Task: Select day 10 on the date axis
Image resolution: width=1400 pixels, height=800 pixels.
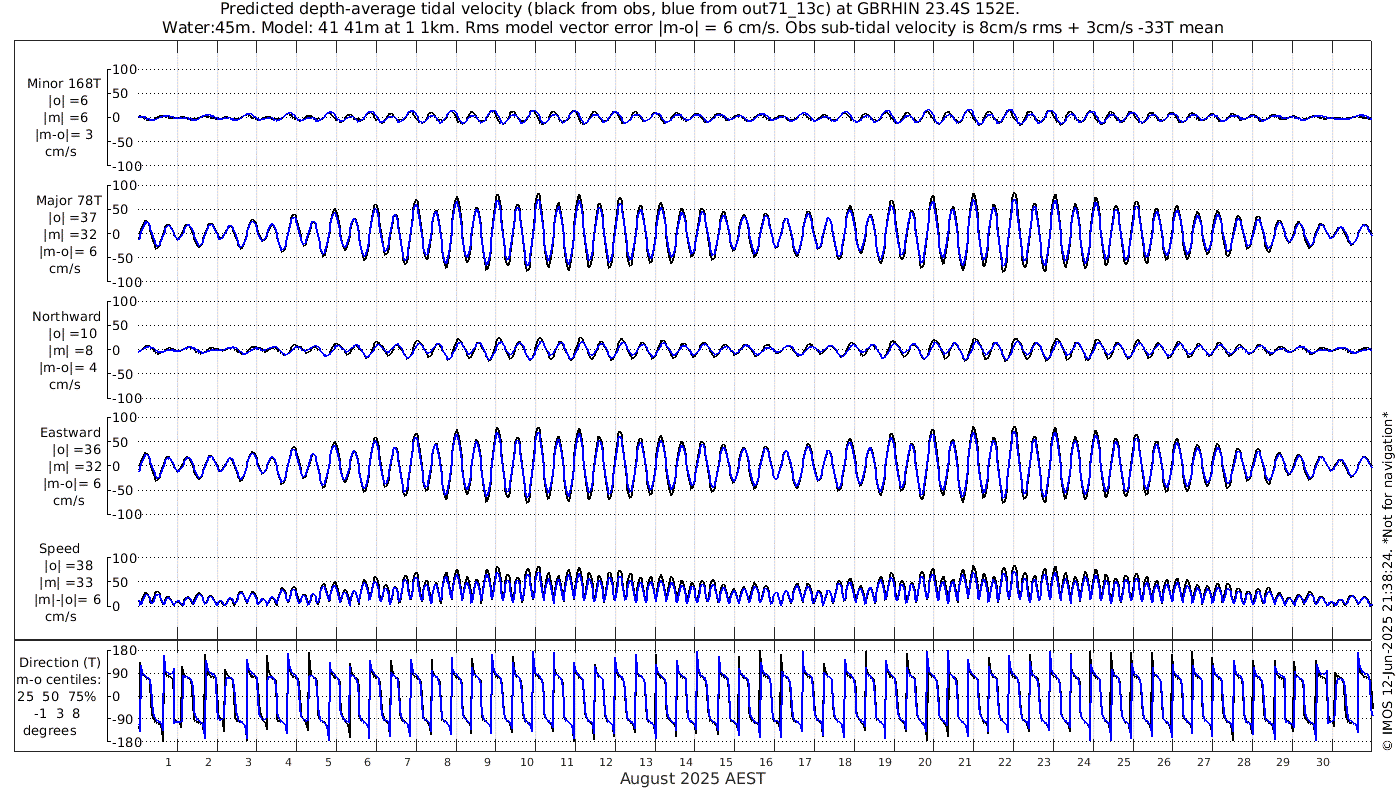Action: [x=526, y=762]
